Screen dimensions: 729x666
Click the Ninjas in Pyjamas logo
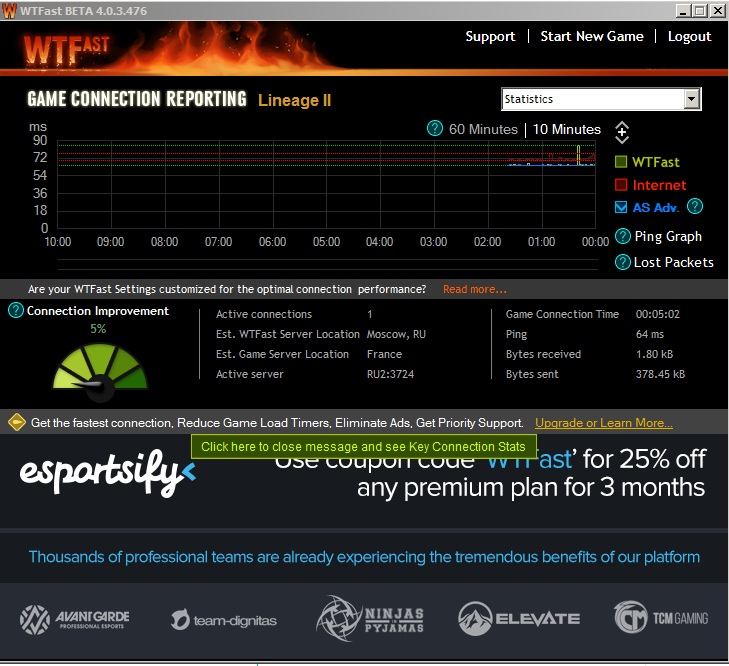tap(370, 619)
